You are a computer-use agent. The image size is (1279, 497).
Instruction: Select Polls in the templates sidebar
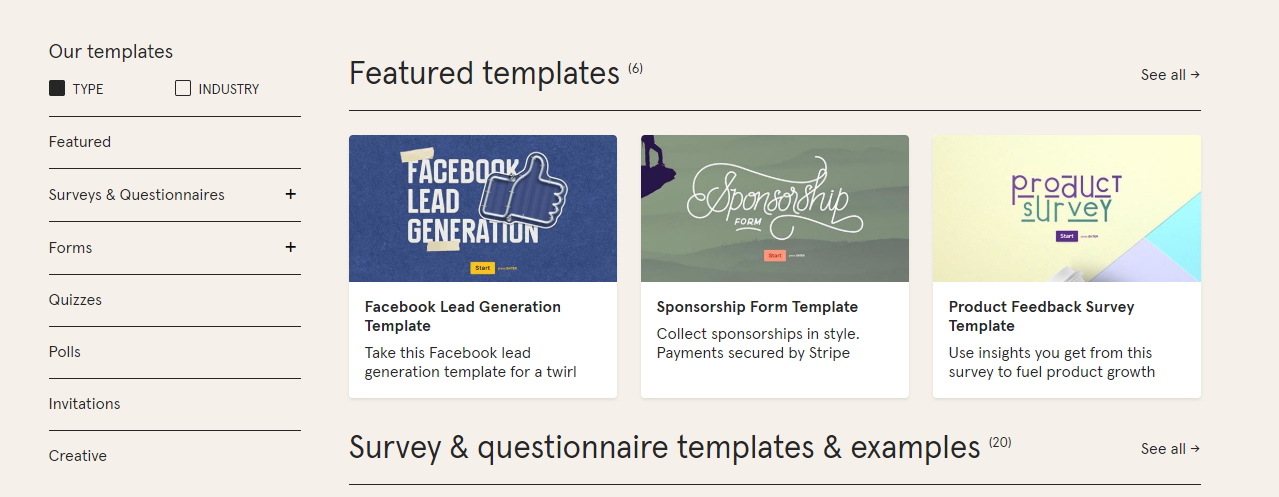[x=65, y=352]
